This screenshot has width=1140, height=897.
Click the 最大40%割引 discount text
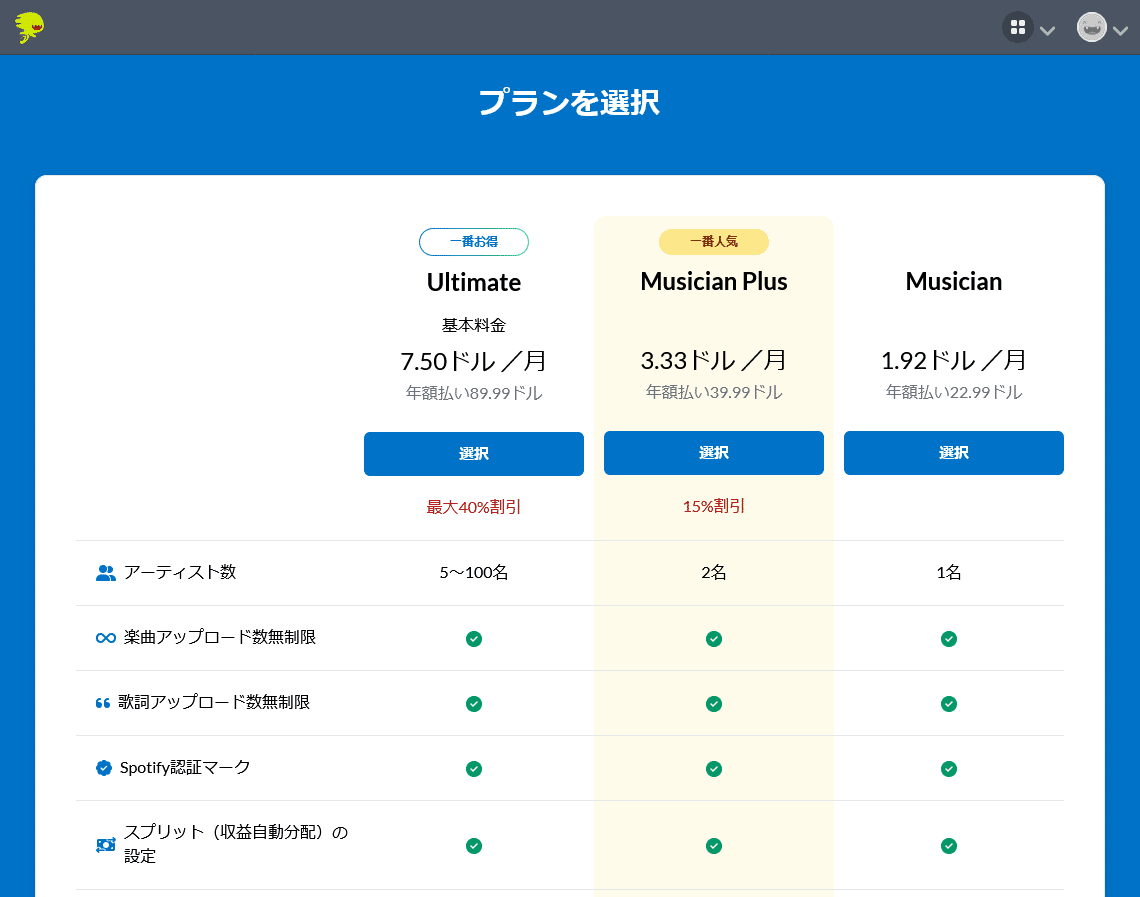click(x=473, y=505)
